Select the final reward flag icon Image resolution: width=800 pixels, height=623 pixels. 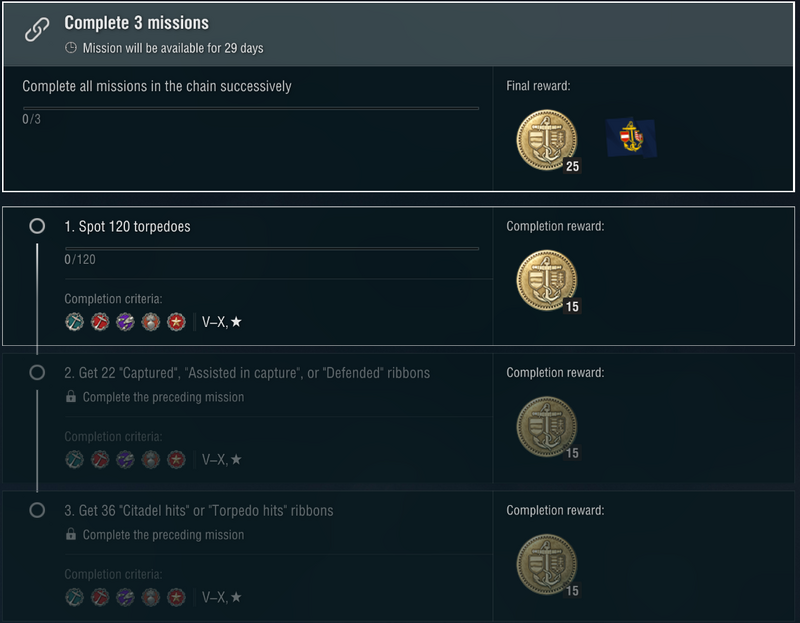630,138
